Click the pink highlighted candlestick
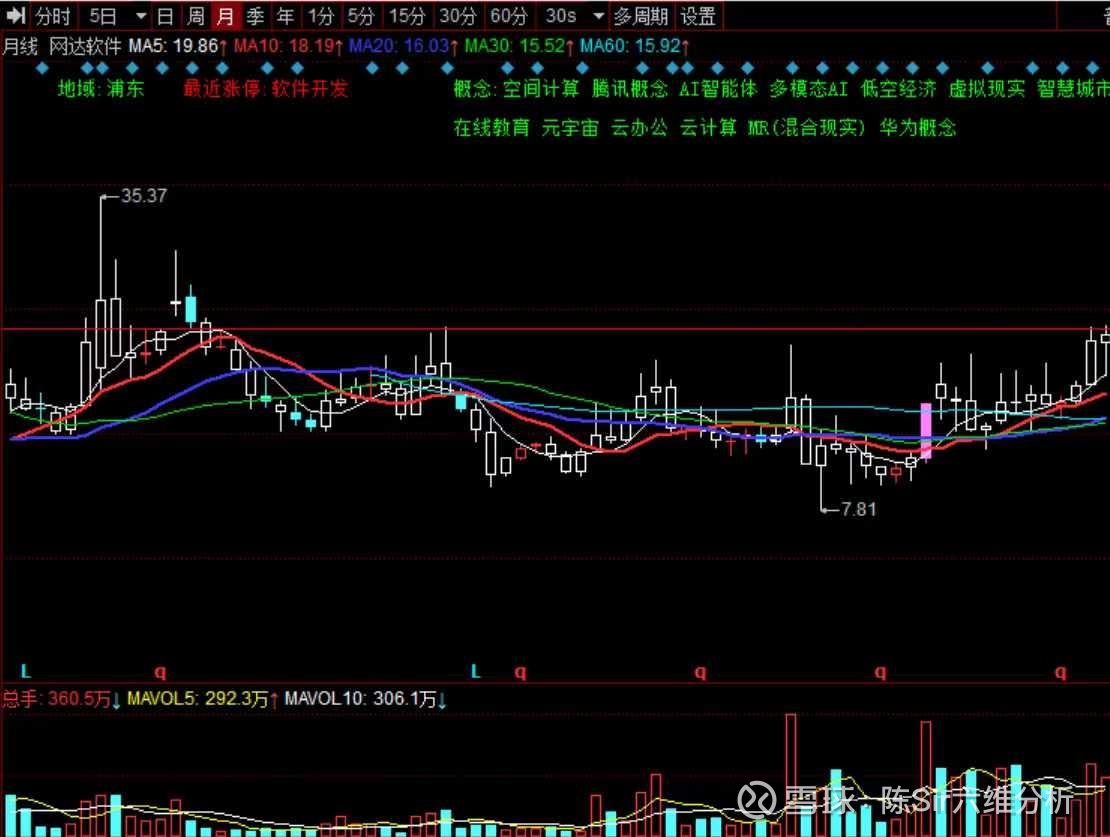The height and width of the screenshot is (837, 1110). pos(925,431)
